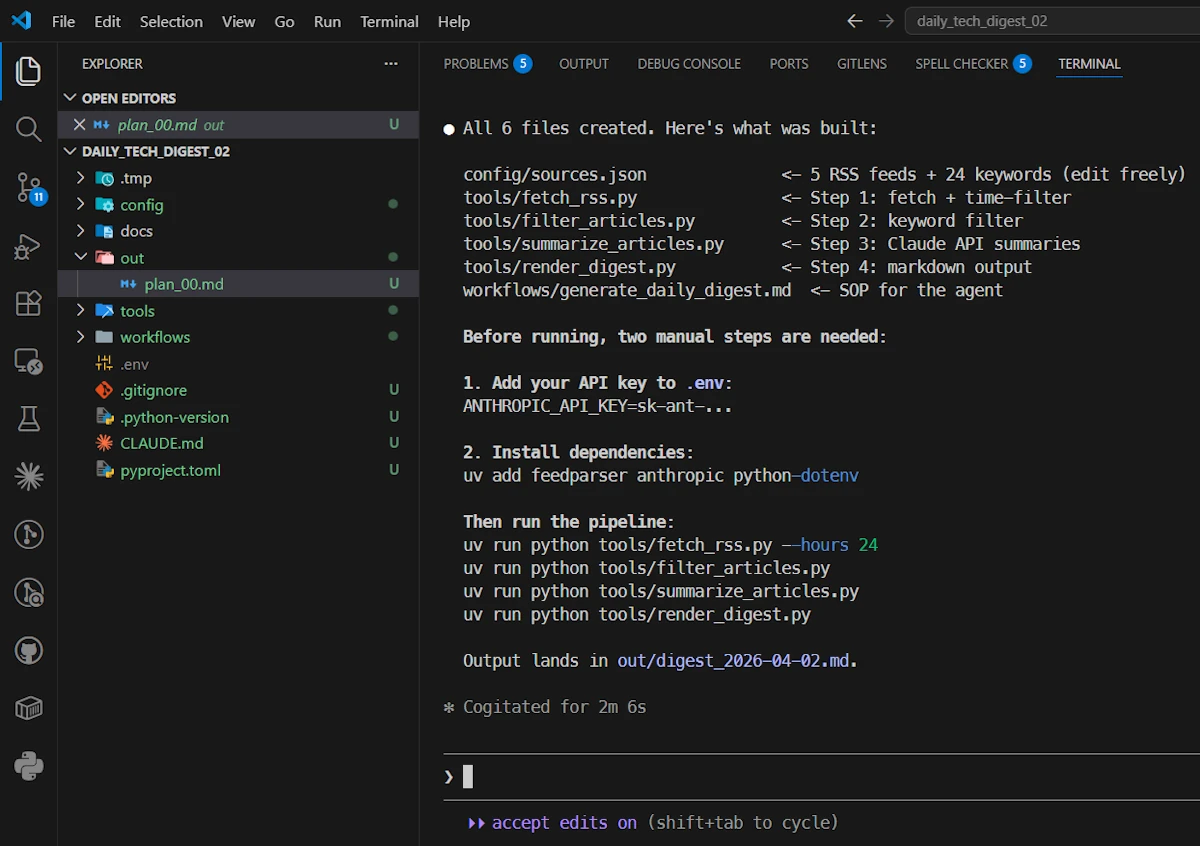Switch to the Debug Console tab
This screenshot has width=1200, height=846.
point(689,64)
